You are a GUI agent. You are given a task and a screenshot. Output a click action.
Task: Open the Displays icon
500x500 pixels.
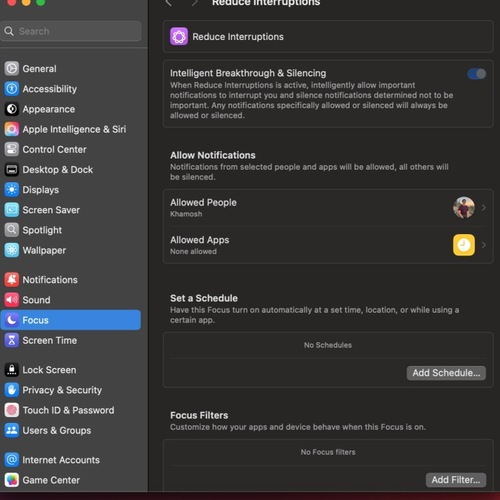[12, 190]
